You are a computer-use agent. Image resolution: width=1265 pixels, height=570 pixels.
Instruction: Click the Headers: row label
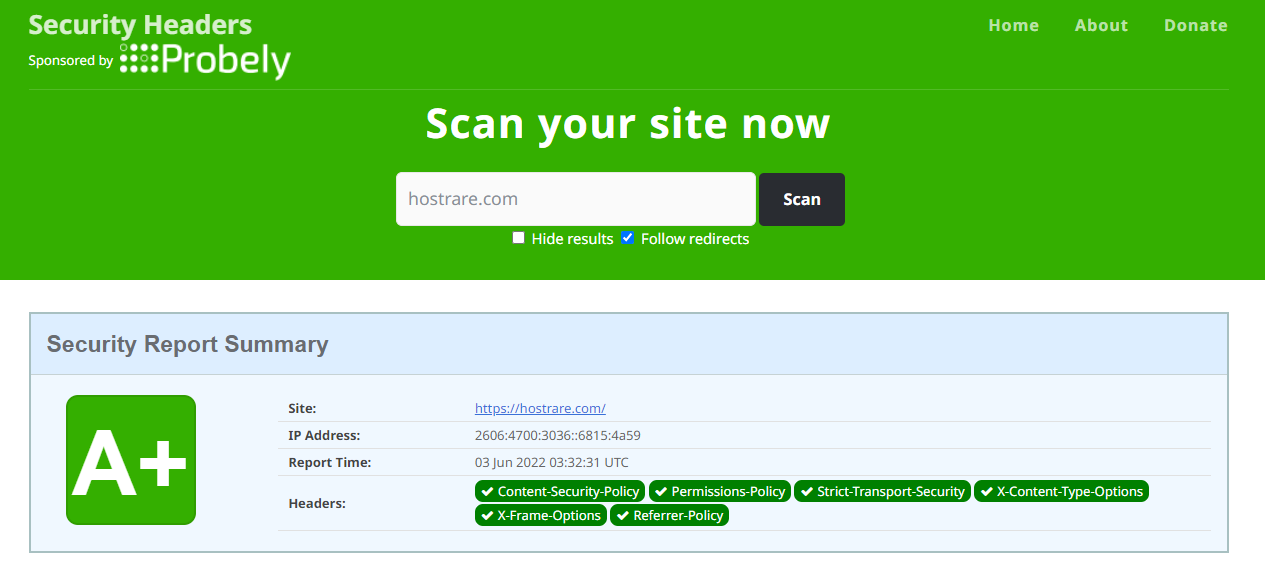(317, 503)
